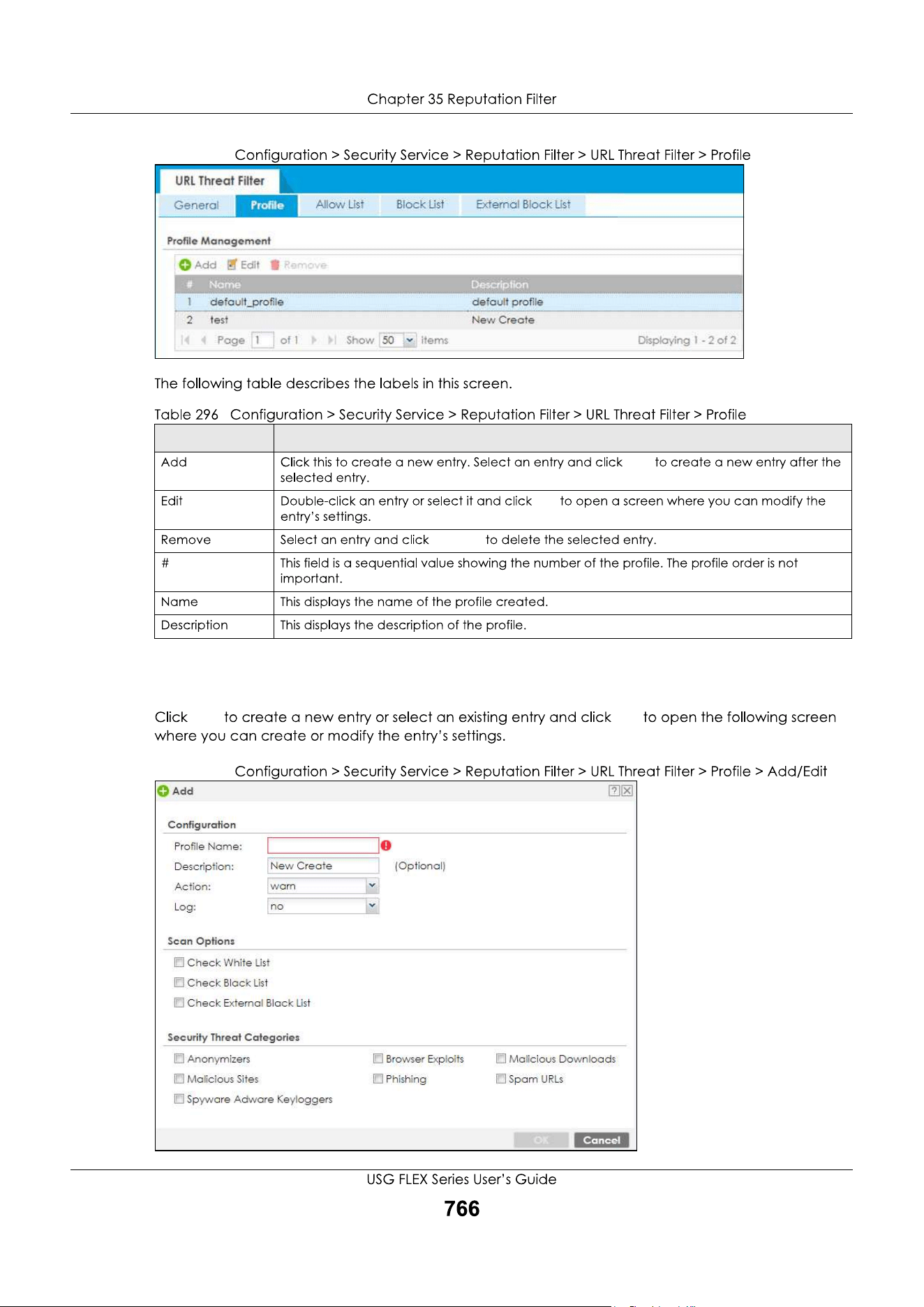Image resolution: width=924 pixels, height=1307 pixels.
Task: Click the Description column header
Action: point(500,285)
